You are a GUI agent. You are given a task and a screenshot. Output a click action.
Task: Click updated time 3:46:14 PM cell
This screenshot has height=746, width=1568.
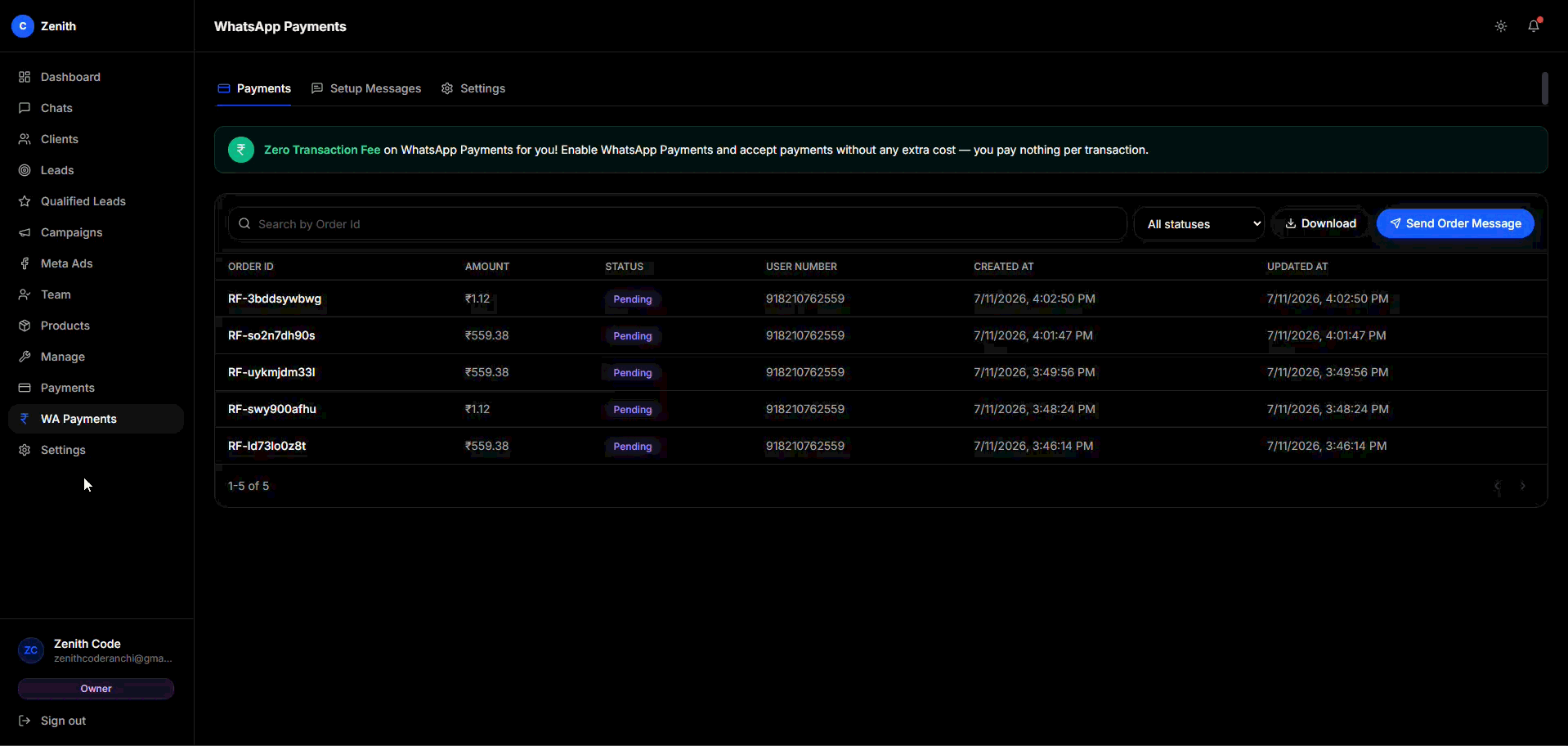(1327, 446)
